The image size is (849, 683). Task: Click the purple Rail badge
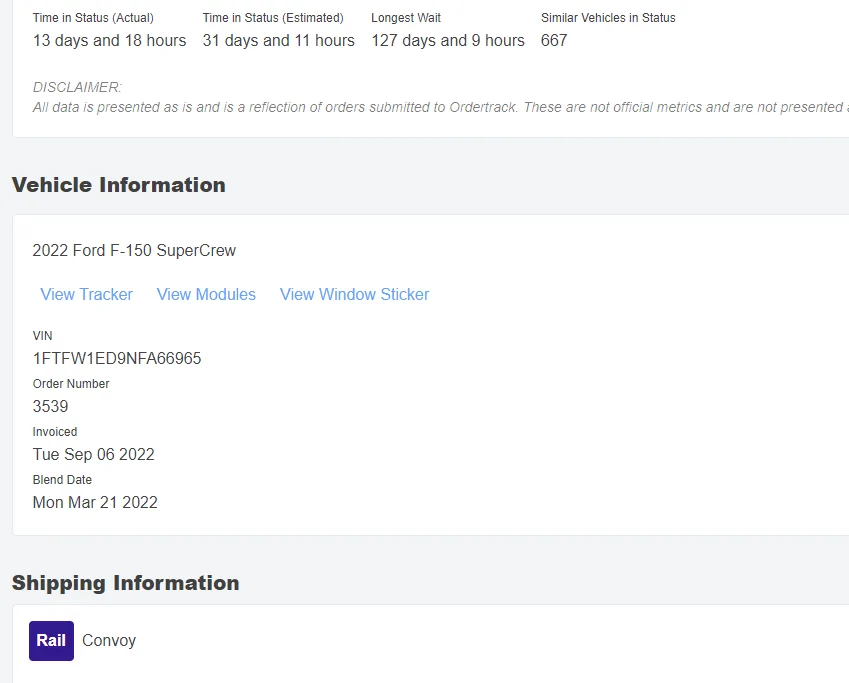coord(51,641)
